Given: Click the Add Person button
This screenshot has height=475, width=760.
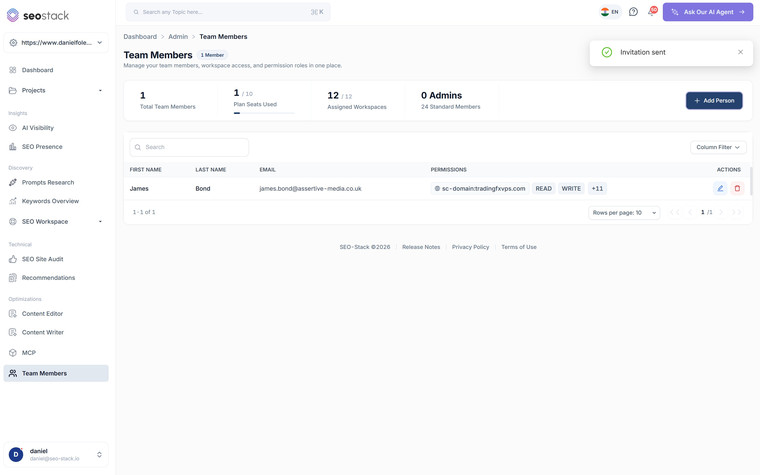Looking at the screenshot, I should pos(714,101).
